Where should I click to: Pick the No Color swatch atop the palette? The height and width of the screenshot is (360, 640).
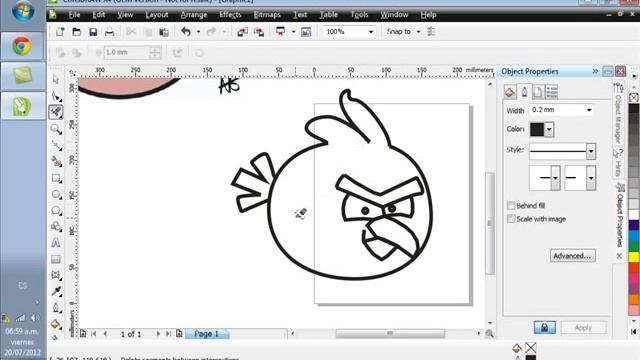click(634, 97)
